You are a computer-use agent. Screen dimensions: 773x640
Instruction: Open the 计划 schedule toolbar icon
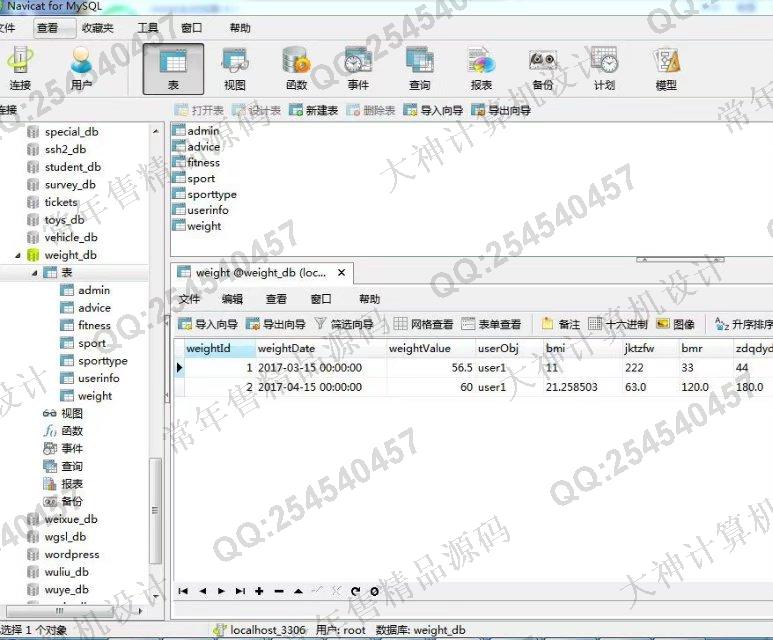pyautogui.click(x=604, y=69)
